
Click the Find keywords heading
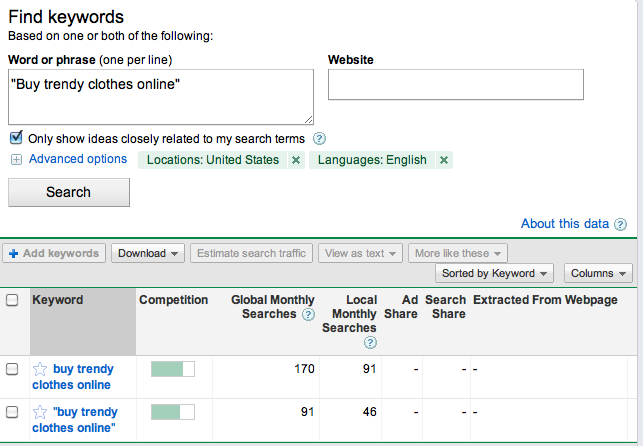[66, 17]
